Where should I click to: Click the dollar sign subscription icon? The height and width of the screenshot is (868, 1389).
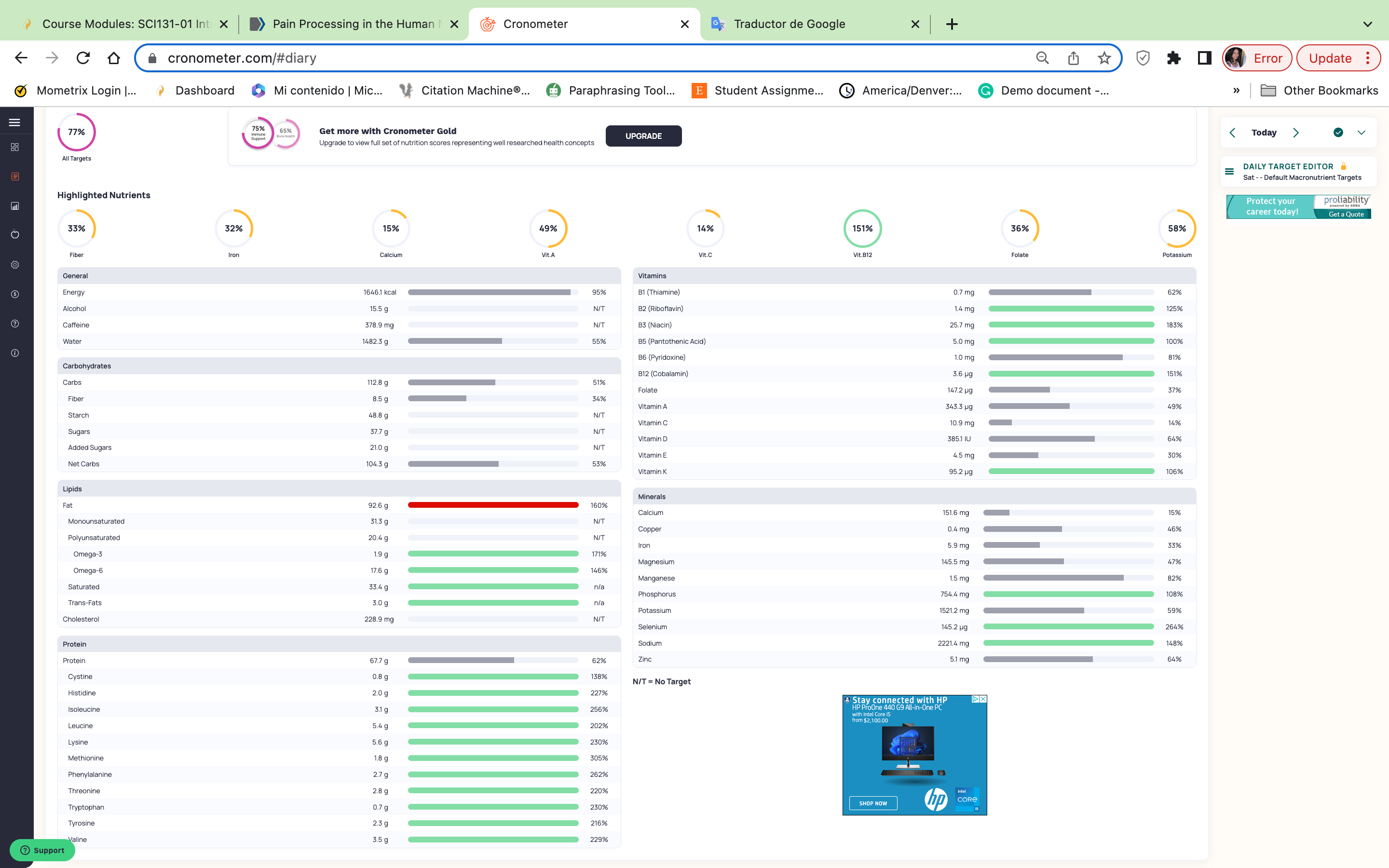coord(15,294)
